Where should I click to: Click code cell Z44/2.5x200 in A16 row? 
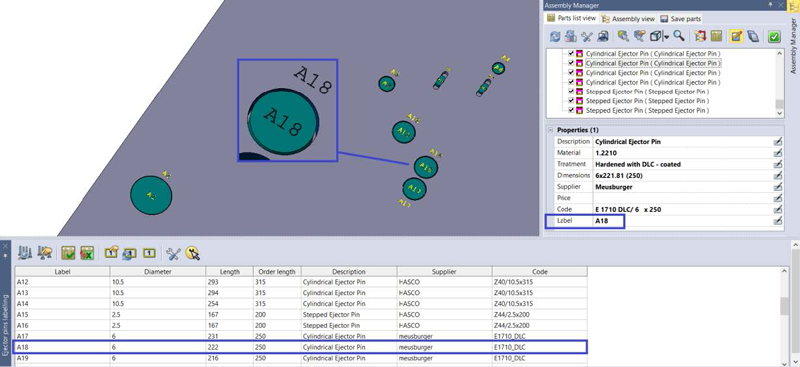point(540,325)
